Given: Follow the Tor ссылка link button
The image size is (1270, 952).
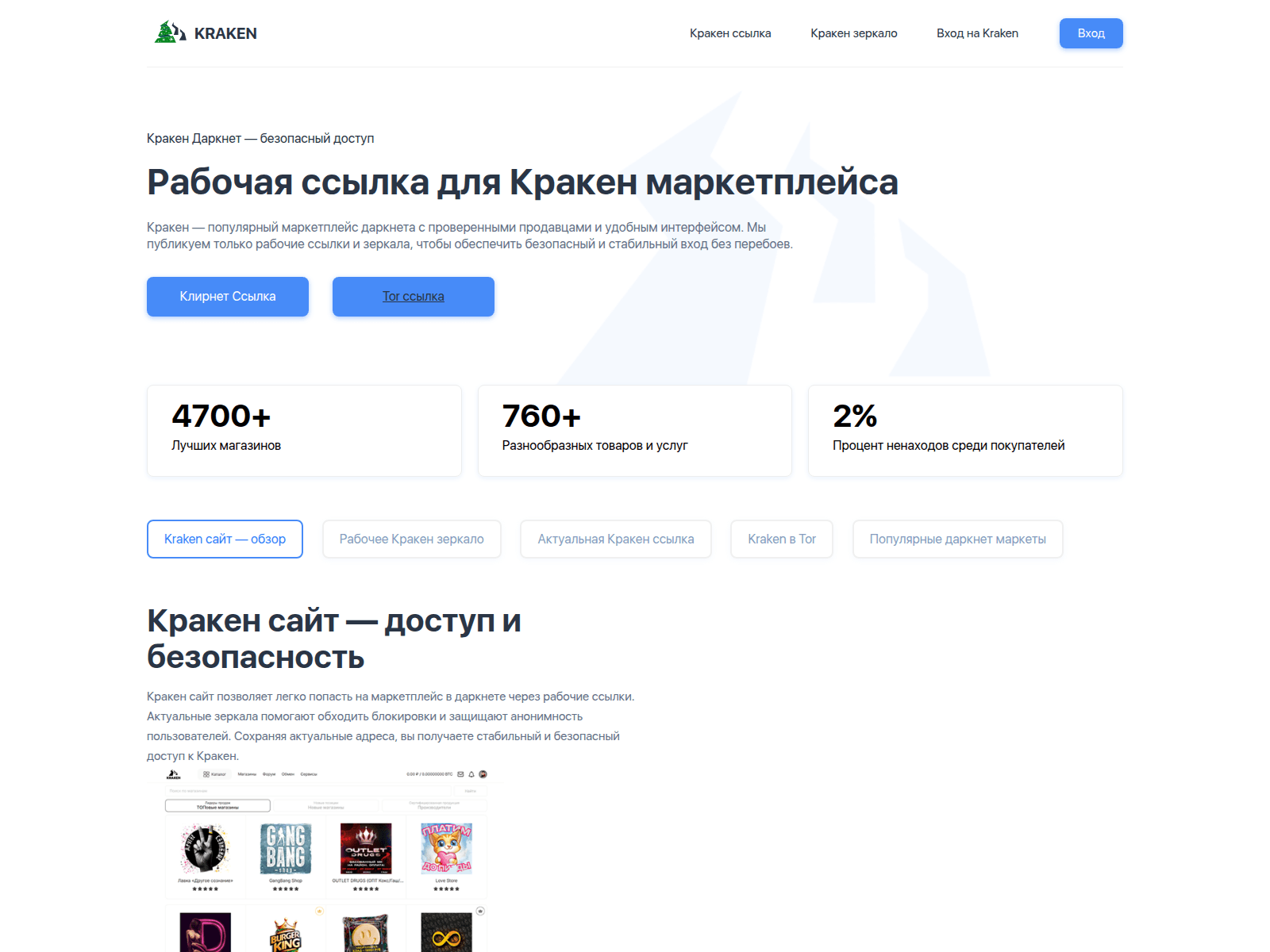Looking at the screenshot, I should pyautogui.click(x=414, y=297).
